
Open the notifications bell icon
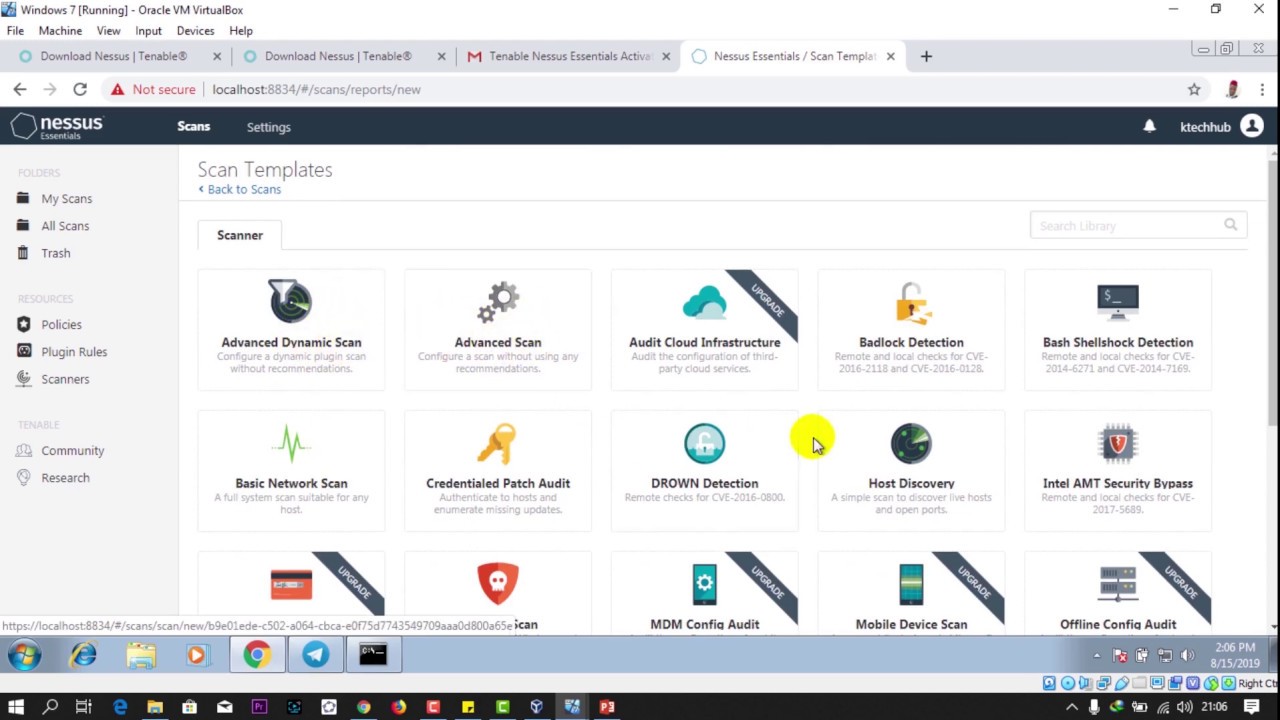(x=1149, y=126)
